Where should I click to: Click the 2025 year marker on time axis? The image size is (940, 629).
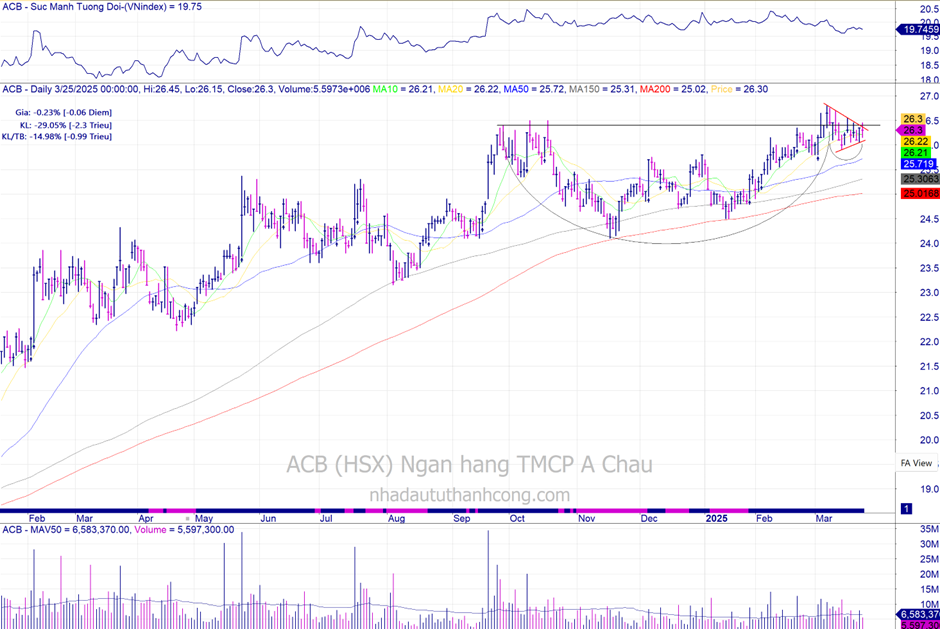[717, 519]
